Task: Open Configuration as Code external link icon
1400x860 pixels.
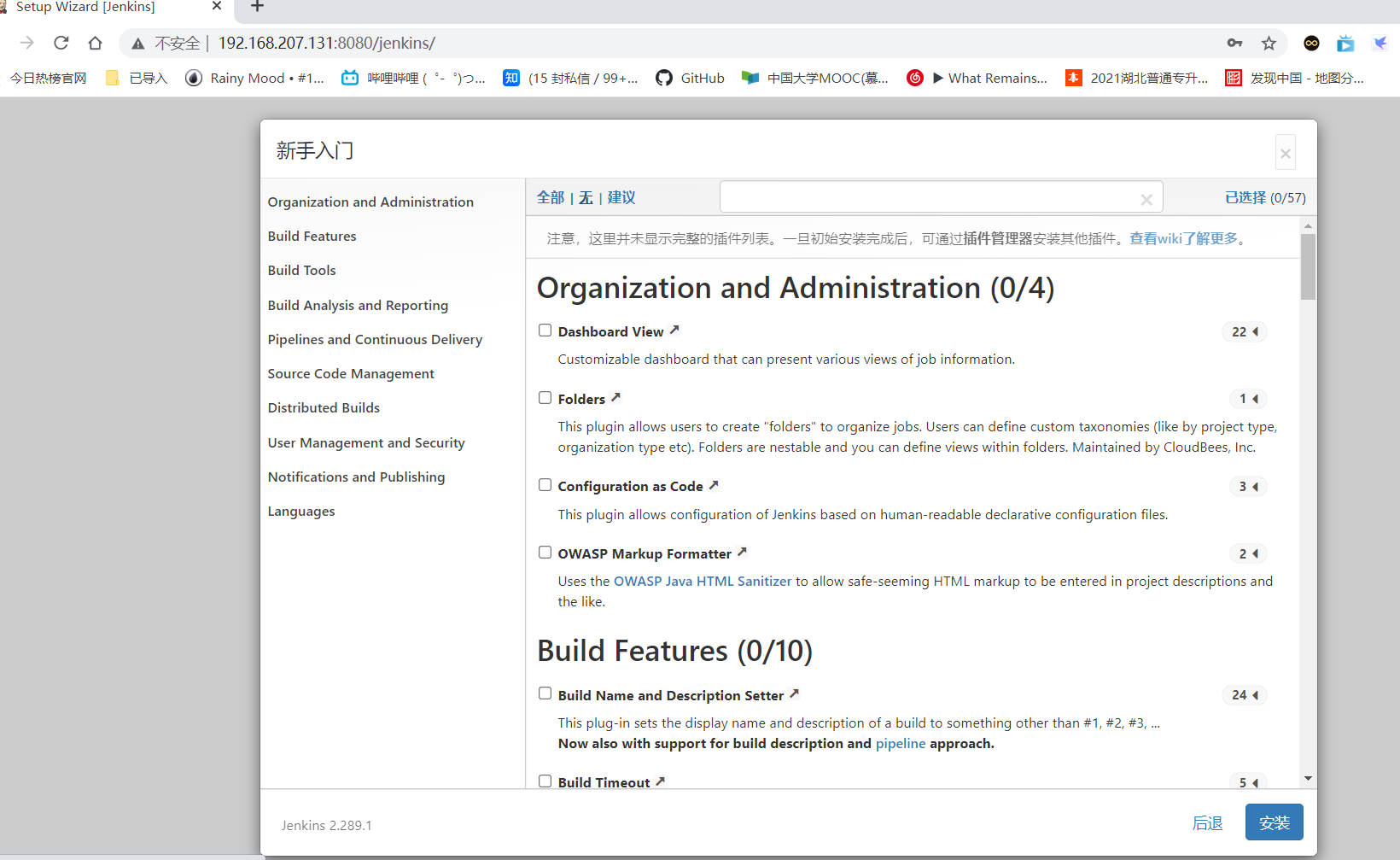Action: [714, 485]
